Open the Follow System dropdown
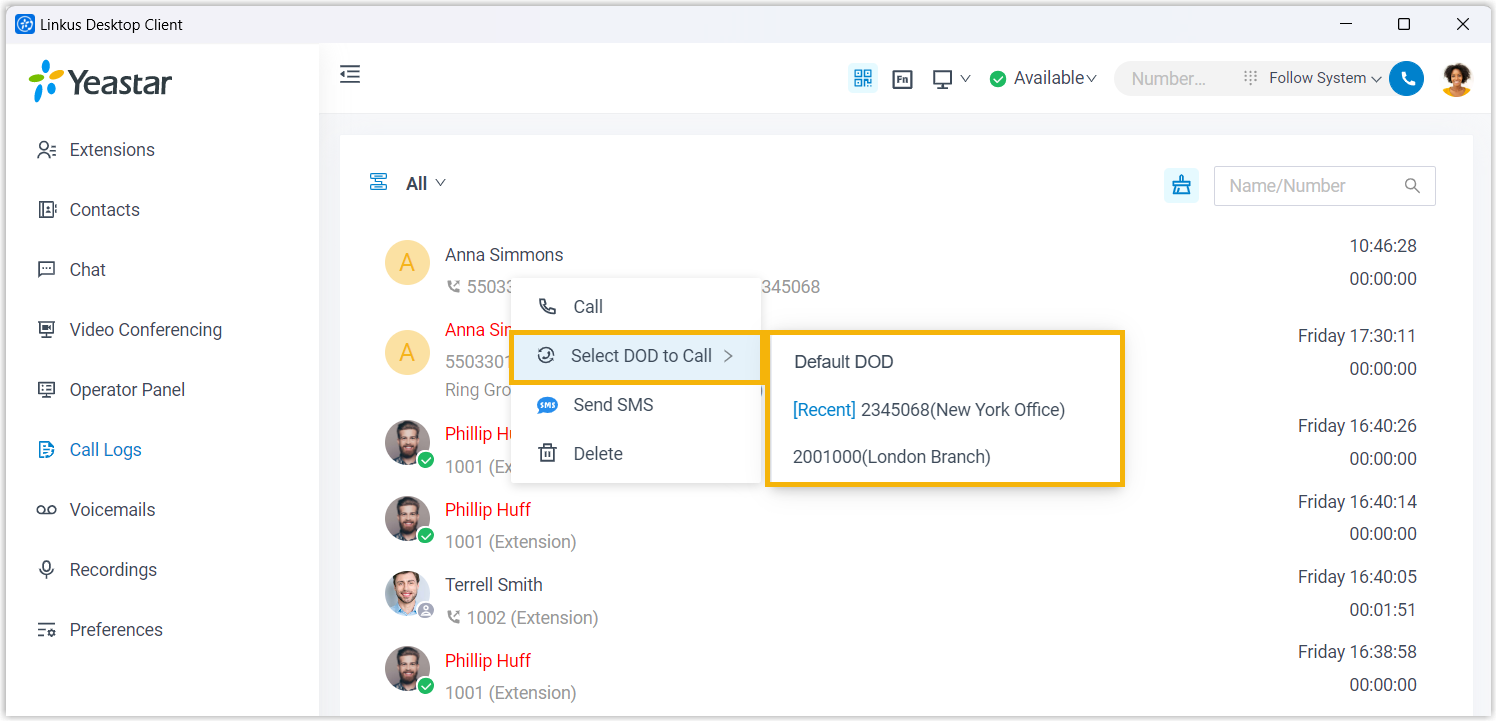 pos(1325,78)
